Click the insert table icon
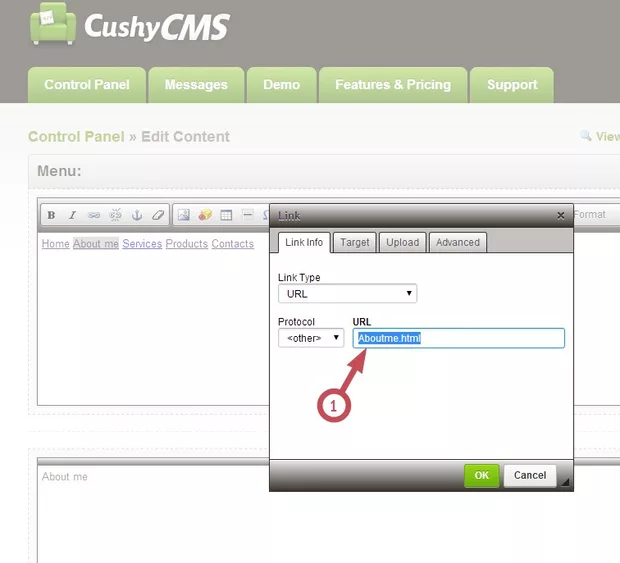The width and height of the screenshot is (620, 563). (226, 215)
